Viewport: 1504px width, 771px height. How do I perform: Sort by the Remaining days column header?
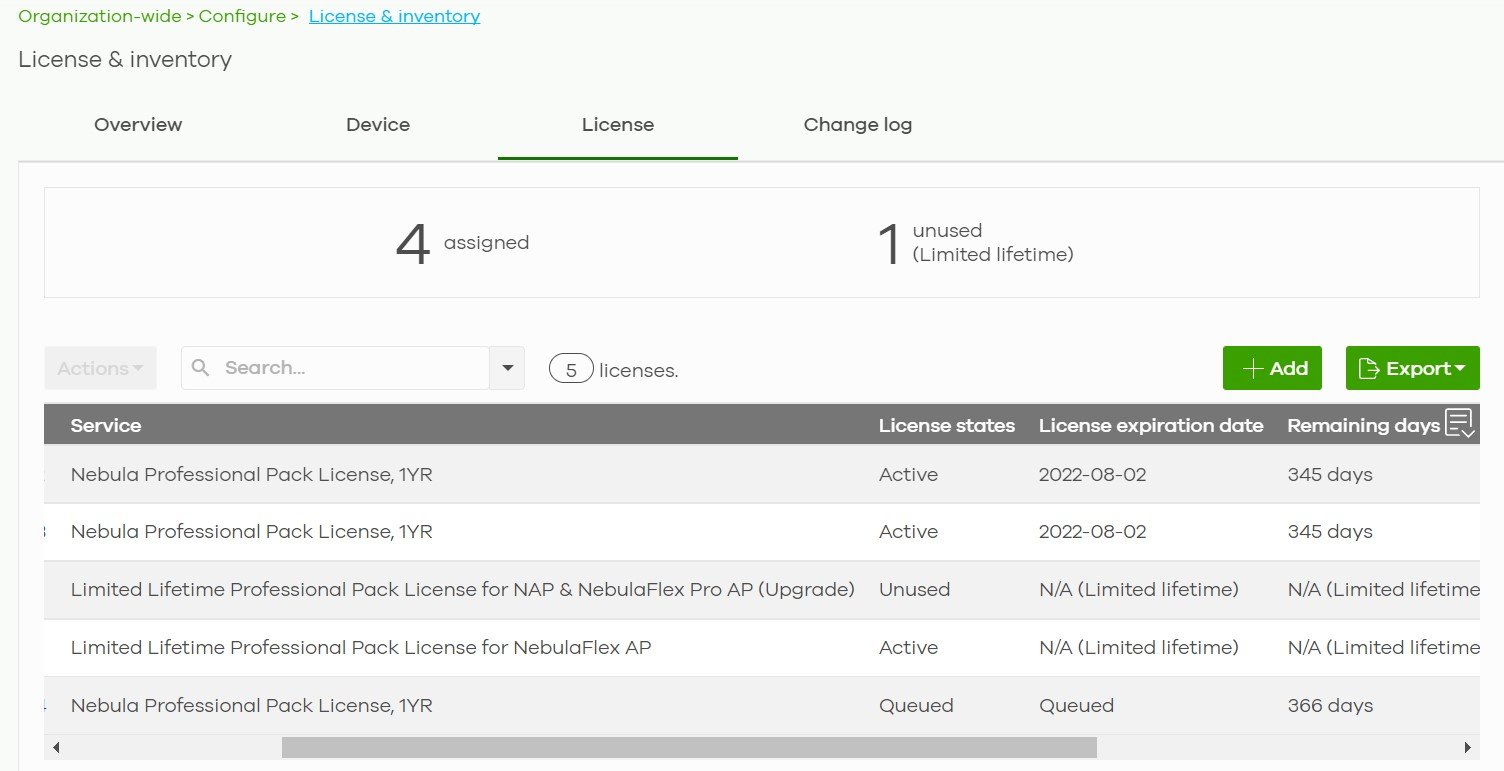pos(1363,425)
